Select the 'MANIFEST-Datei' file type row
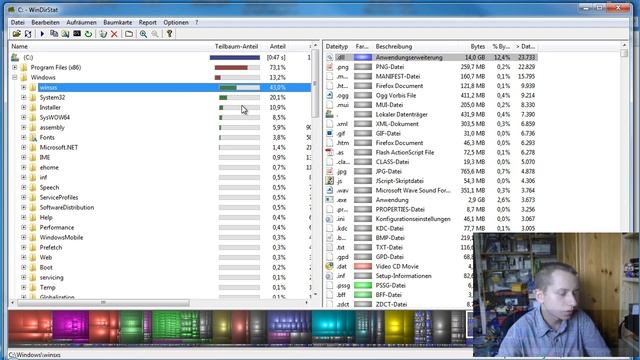The width and height of the screenshot is (640, 360). click(431, 76)
